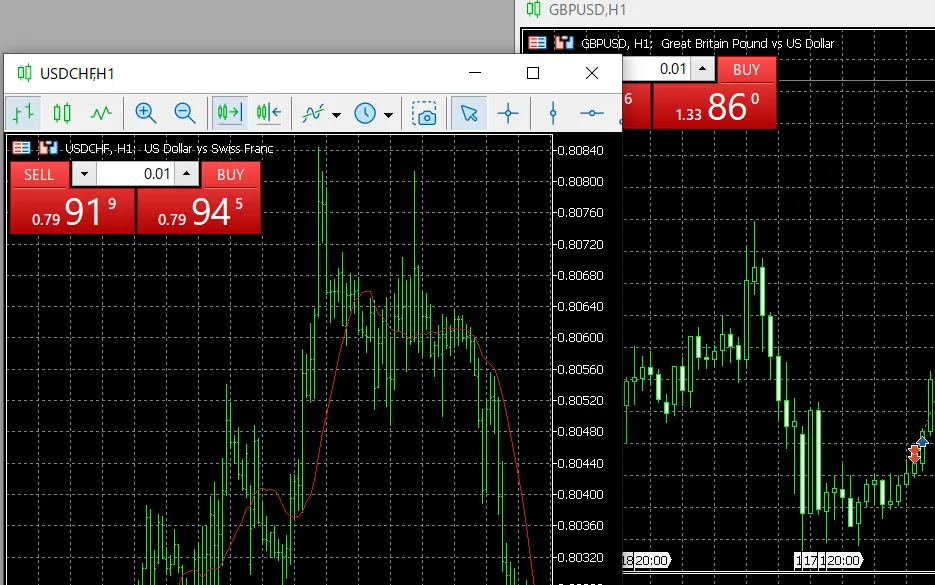935x585 pixels.
Task: Click BUY button on GBPUSD chart
Action: tap(746, 69)
